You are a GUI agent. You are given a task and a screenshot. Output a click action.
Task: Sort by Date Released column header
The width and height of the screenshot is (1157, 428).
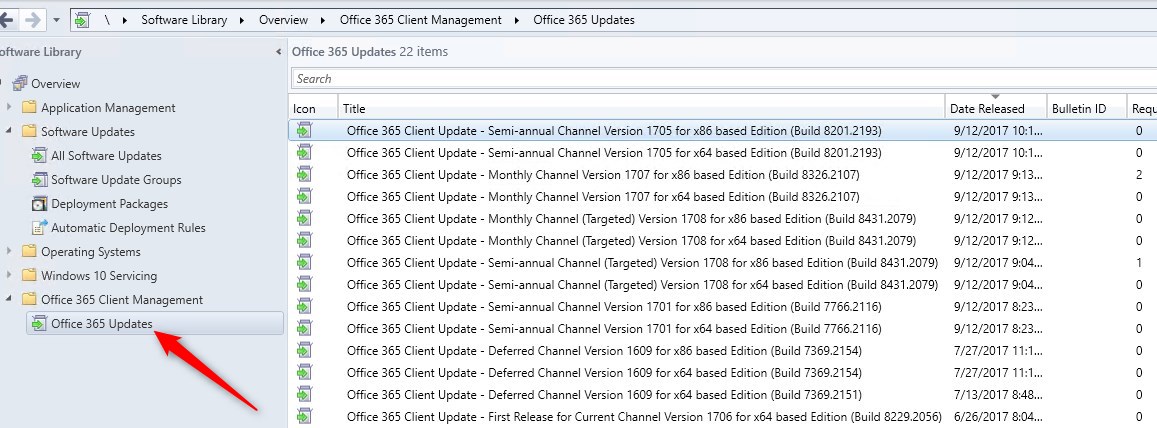click(995, 108)
